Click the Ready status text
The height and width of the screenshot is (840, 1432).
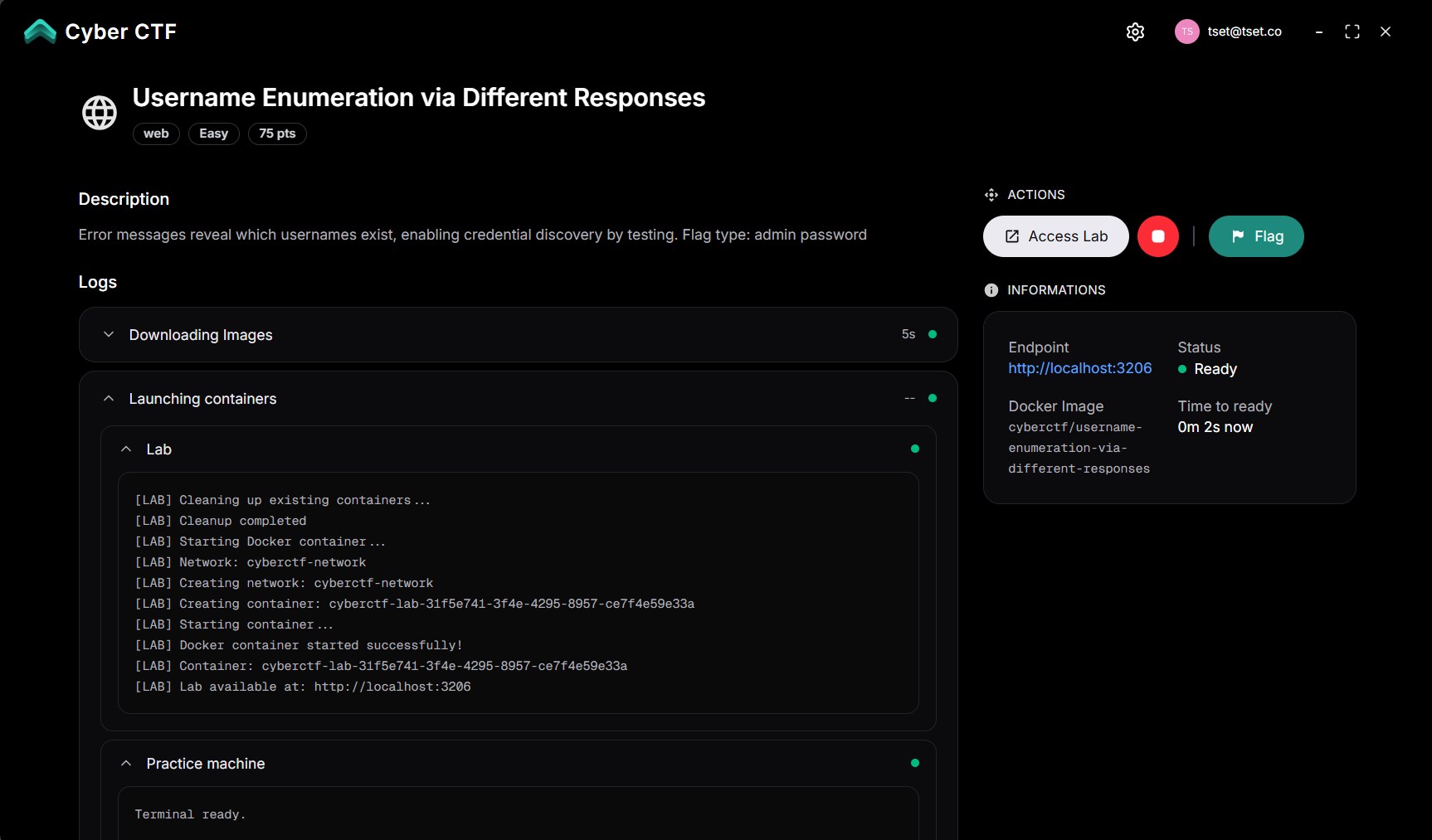[1215, 369]
